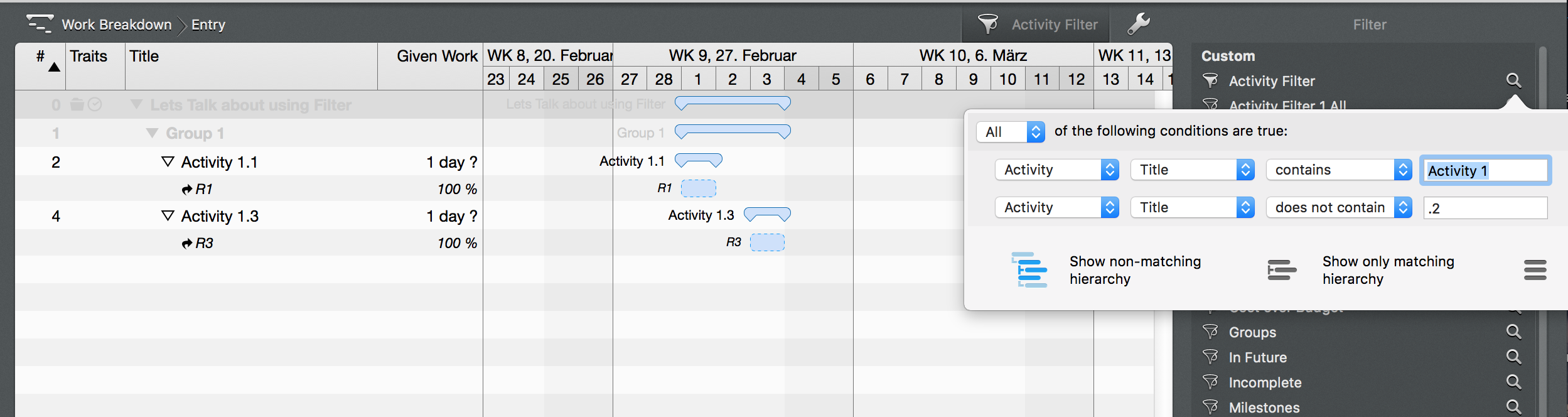Image resolution: width=1568 pixels, height=417 pixels.
Task: Click the .2 condition input field
Action: point(1486,207)
